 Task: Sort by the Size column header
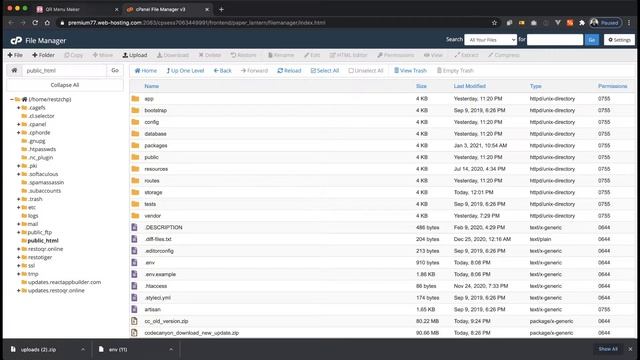pyautogui.click(x=421, y=86)
